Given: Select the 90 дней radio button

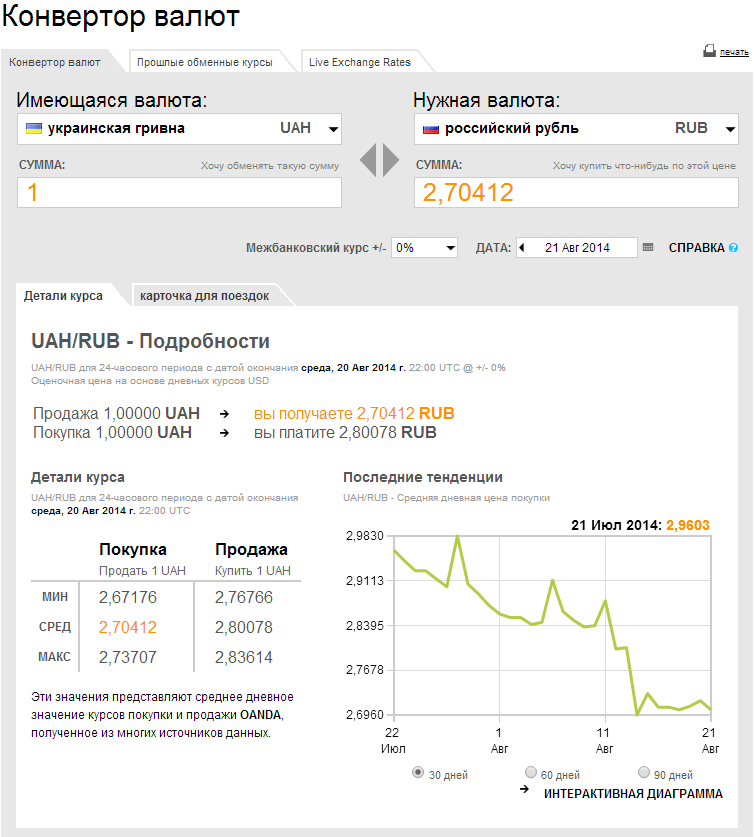Looking at the screenshot, I should pos(644,772).
